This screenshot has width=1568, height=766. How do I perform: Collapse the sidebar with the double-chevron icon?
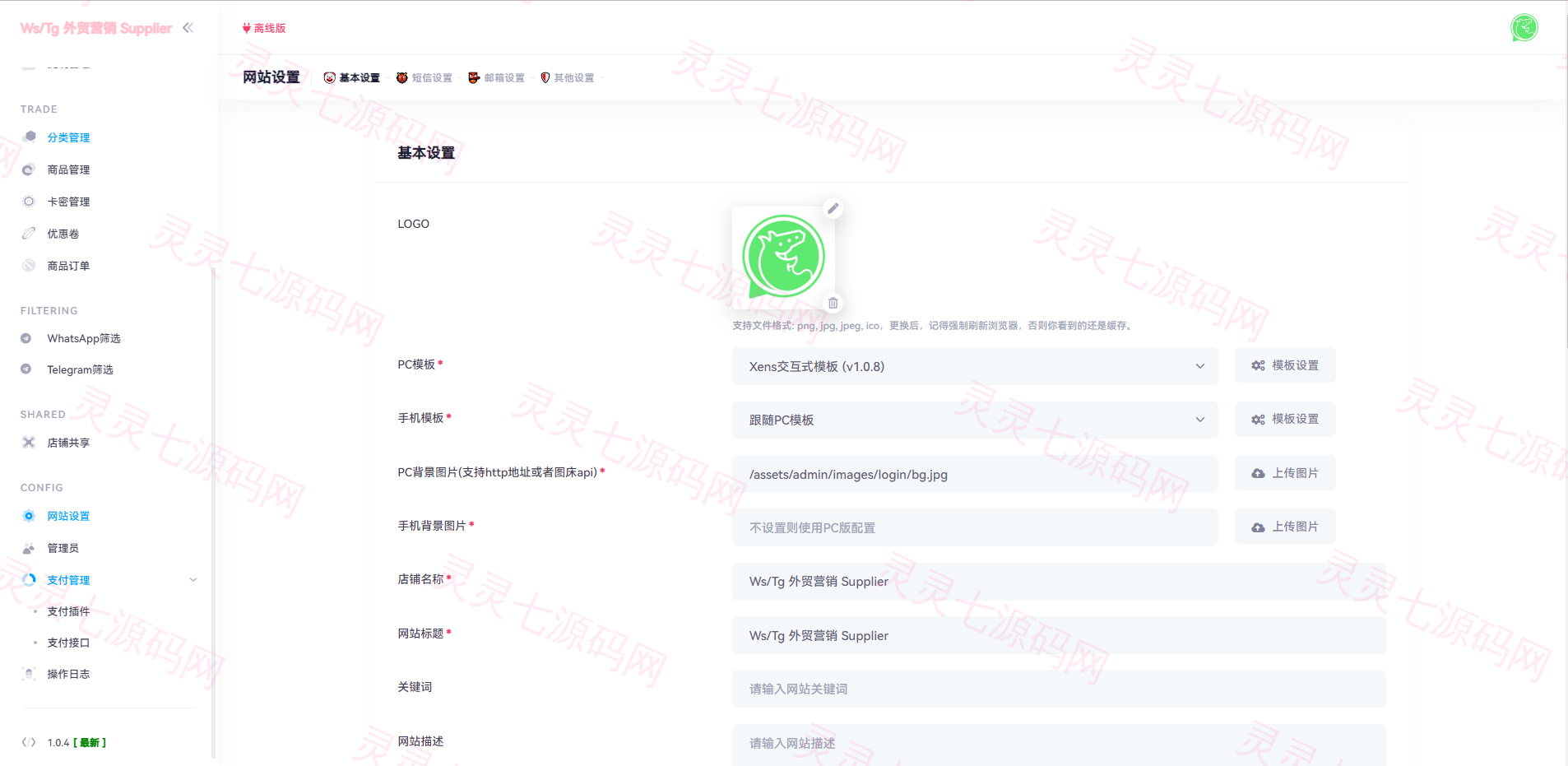tap(188, 28)
